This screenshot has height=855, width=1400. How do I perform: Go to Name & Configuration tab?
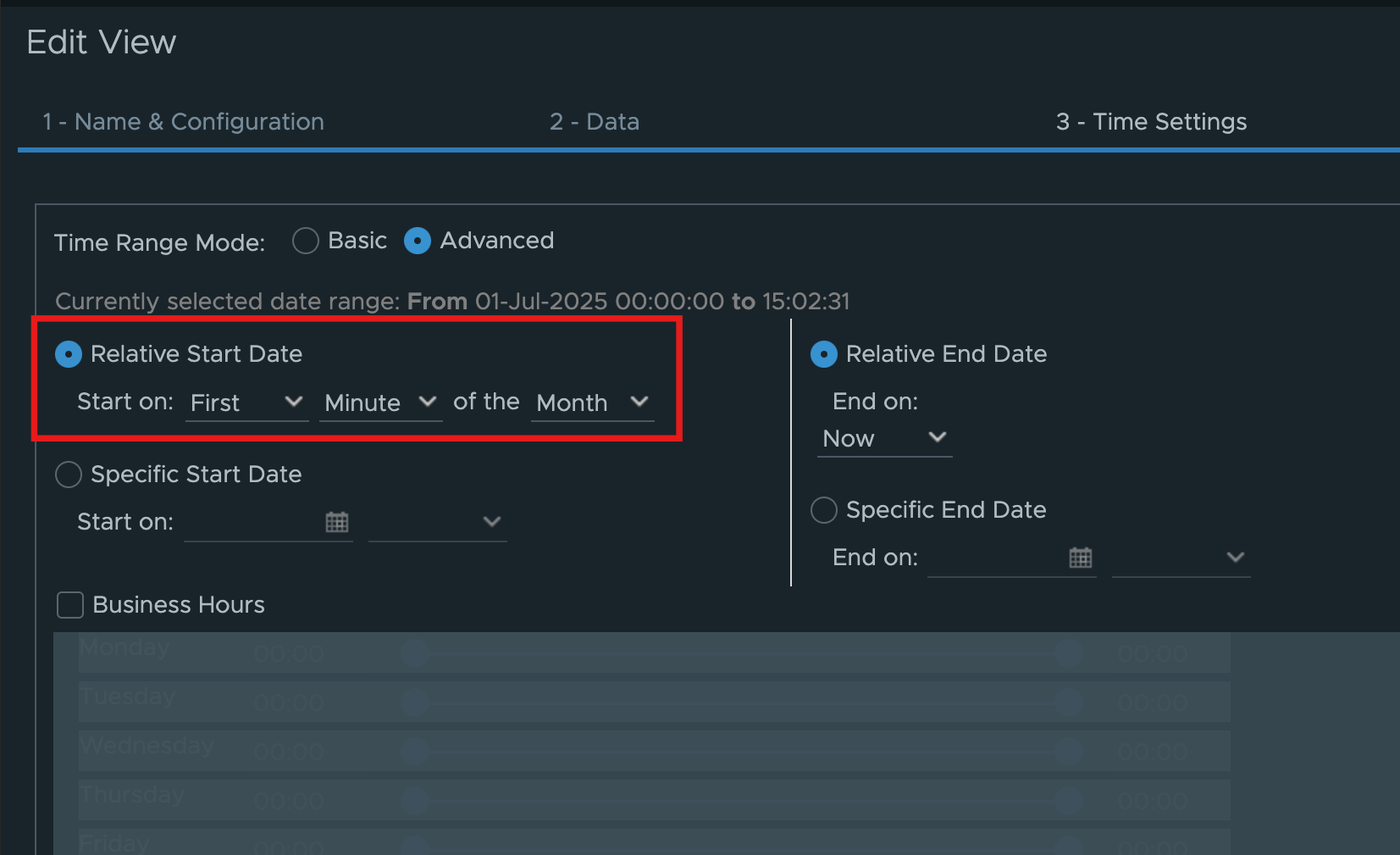183,122
